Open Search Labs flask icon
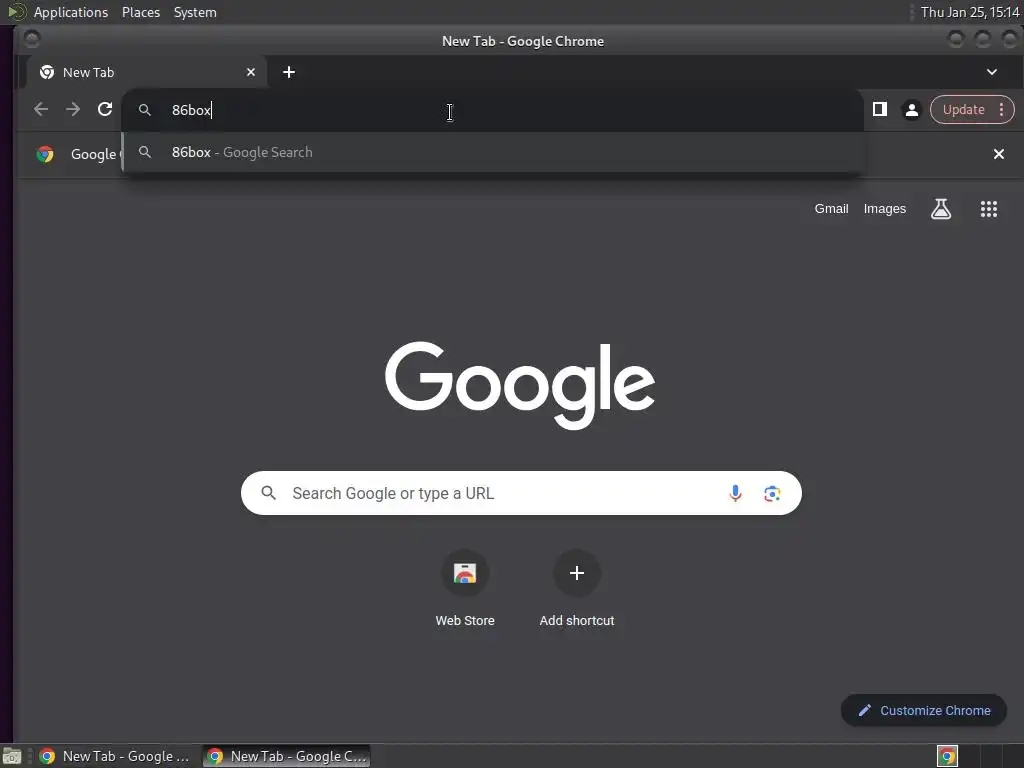 (x=940, y=209)
